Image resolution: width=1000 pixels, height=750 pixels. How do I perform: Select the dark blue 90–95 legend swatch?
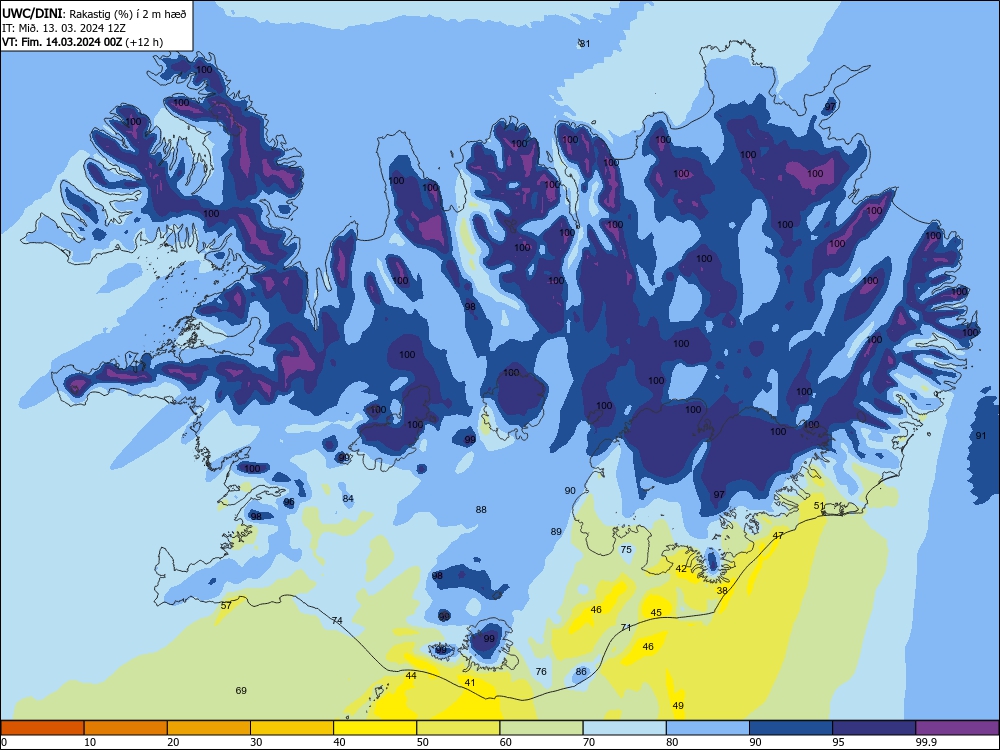pyautogui.click(x=791, y=728)
